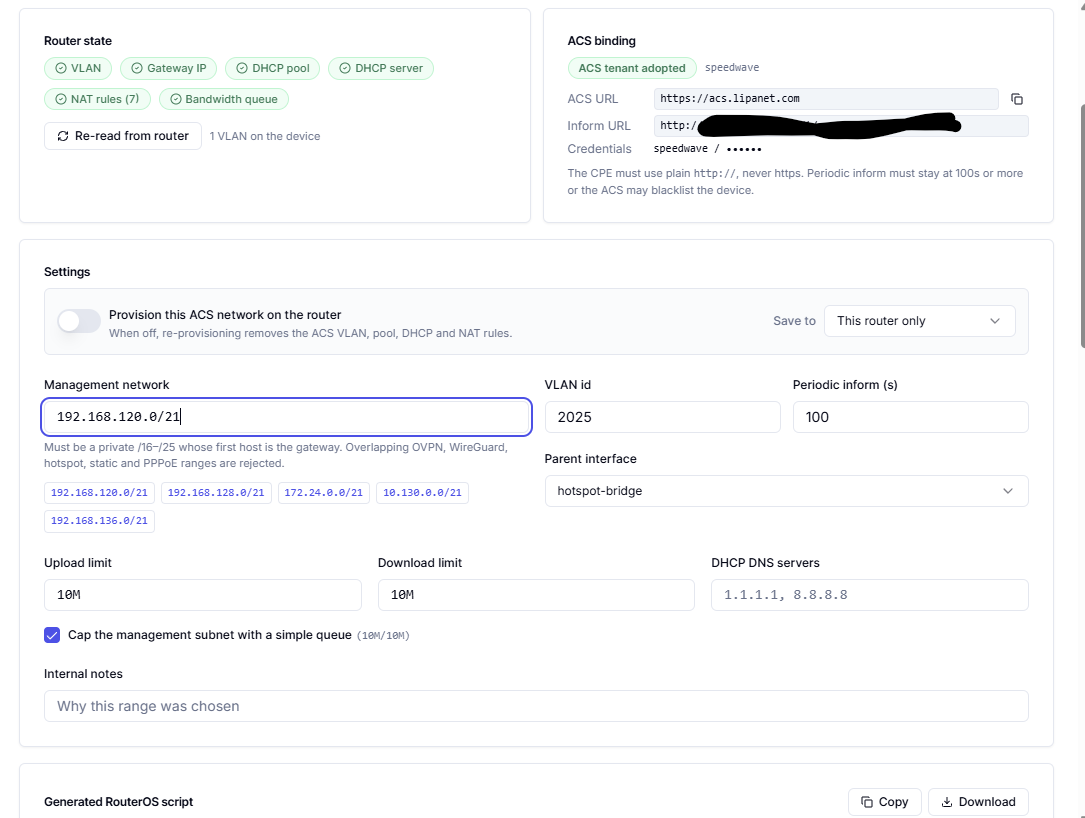
Task: Click the Inform URL text box
Action: (x=841, y=125)
